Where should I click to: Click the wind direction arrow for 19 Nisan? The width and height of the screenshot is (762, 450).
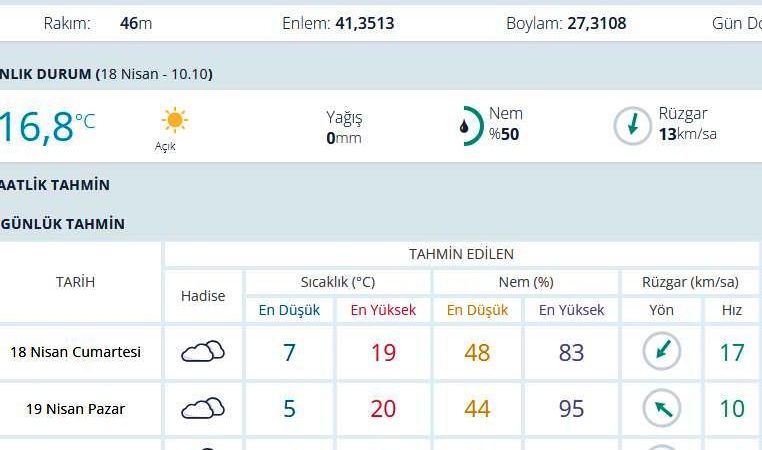coord(661,408)
